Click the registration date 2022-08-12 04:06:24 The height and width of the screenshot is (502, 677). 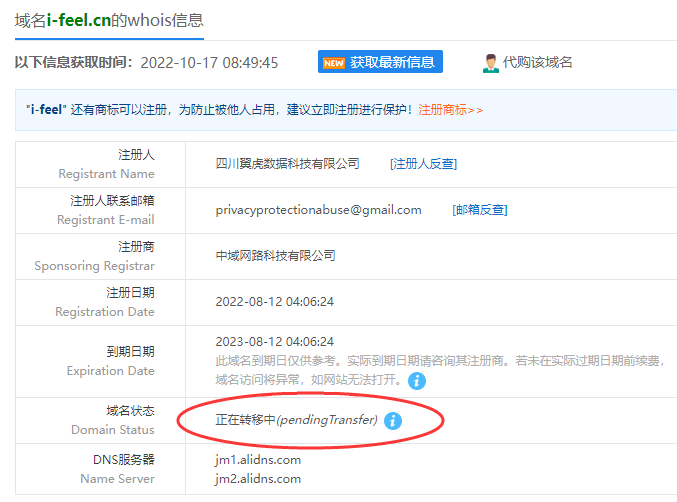click(x=274, y=302)
